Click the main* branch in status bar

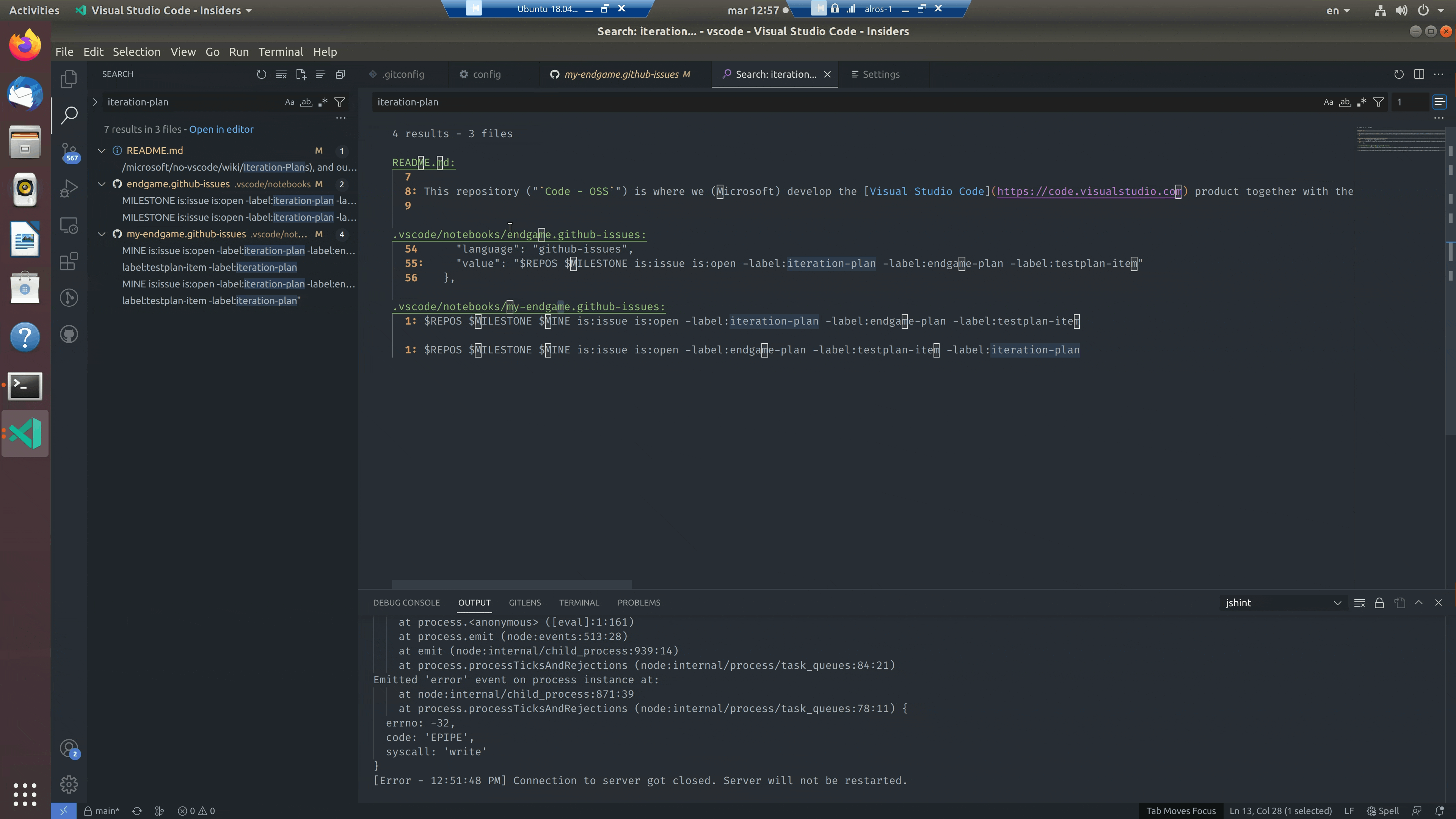pos(102,811)
